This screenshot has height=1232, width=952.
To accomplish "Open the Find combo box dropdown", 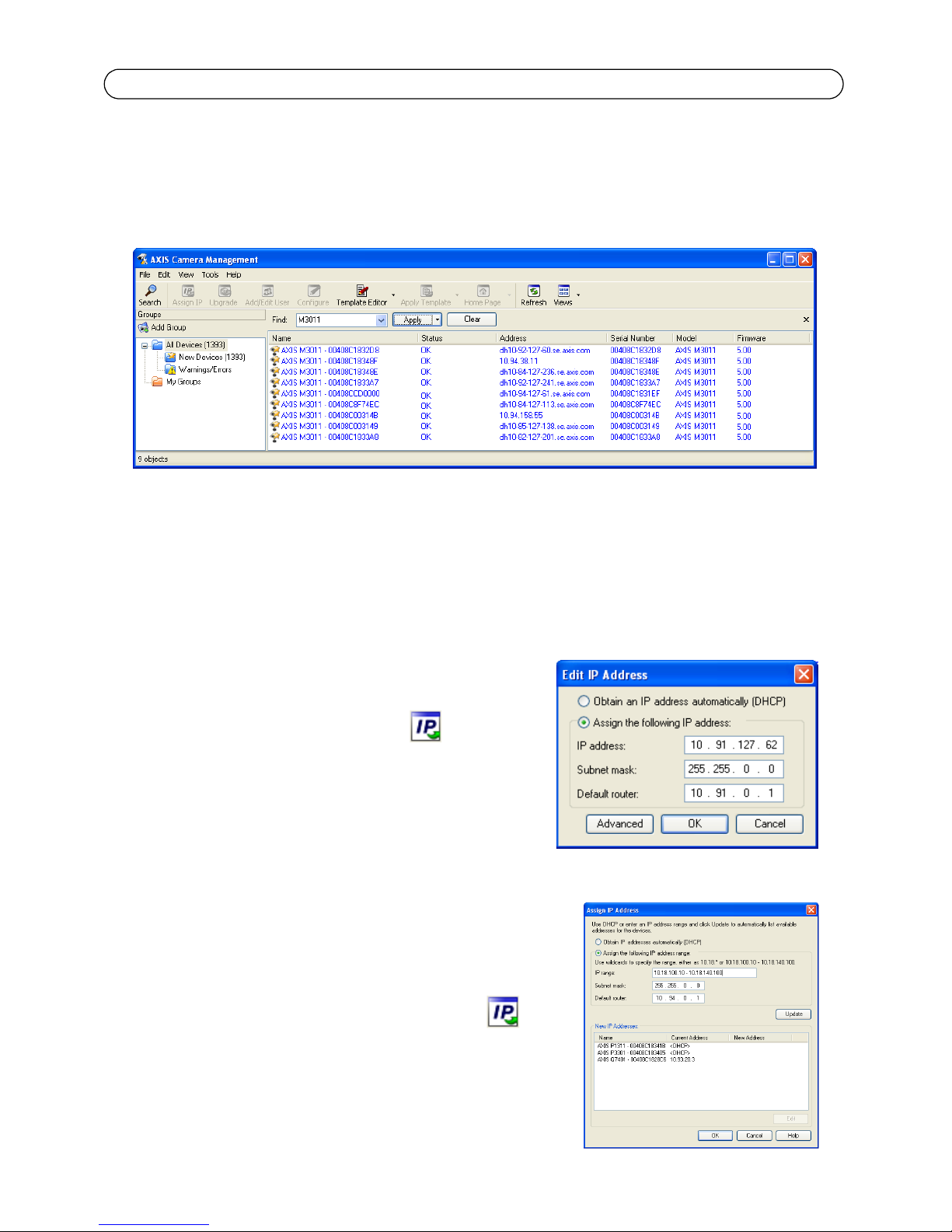I will (x=382, y=320).
